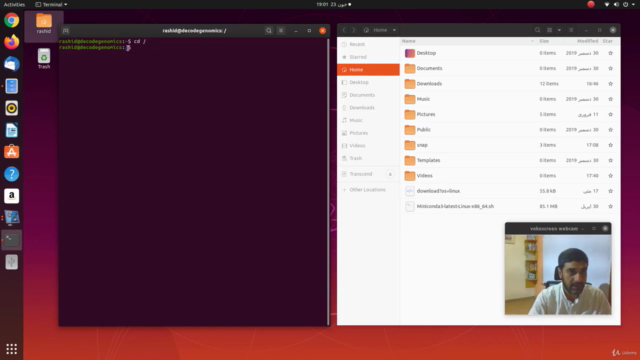Open Thunderbird mail from the dock
640x360 pixels.
pyautogui.click(x=11, y=64)
